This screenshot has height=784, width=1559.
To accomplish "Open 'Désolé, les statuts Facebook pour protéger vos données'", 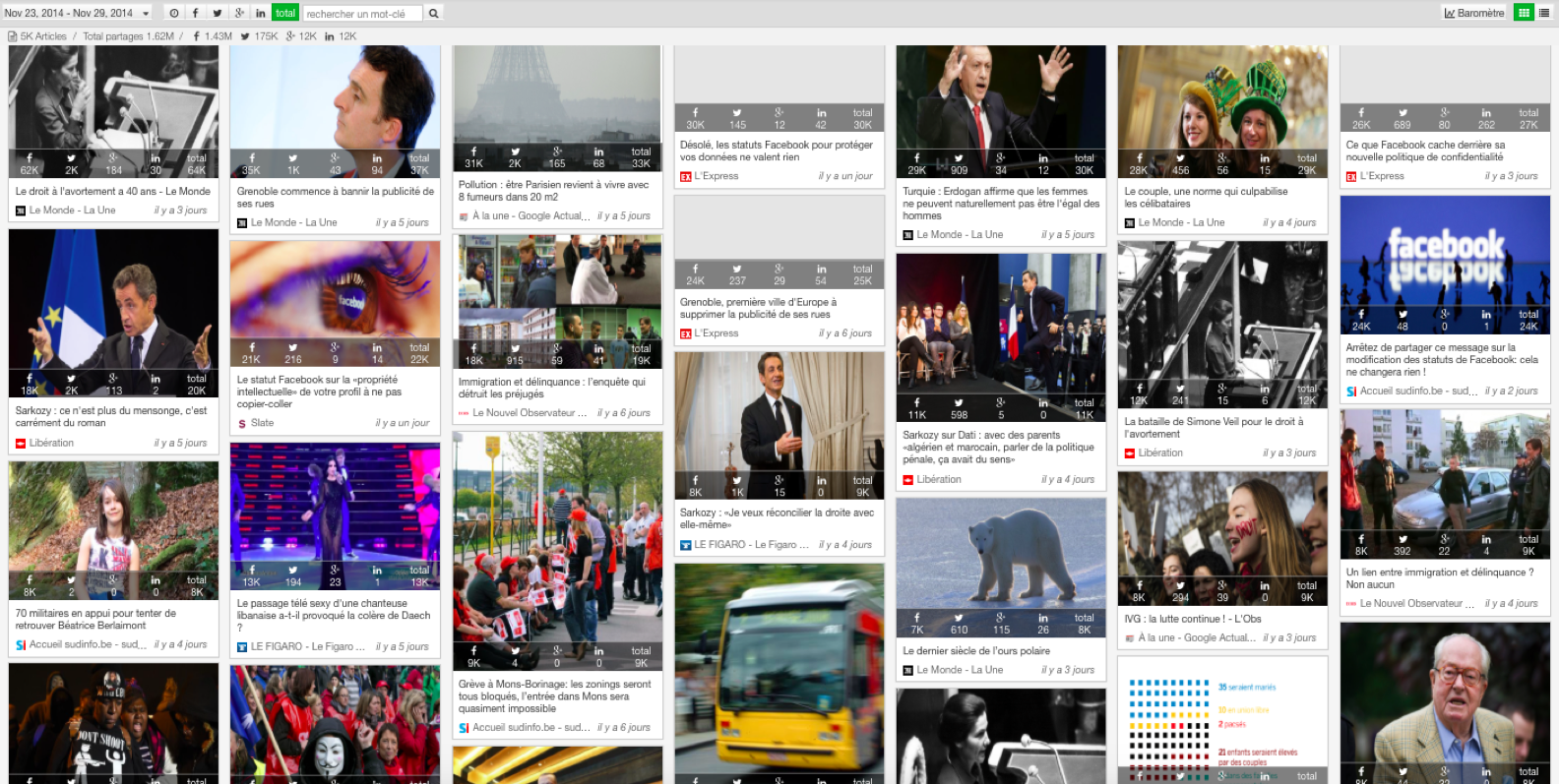I will coord(777,151).
